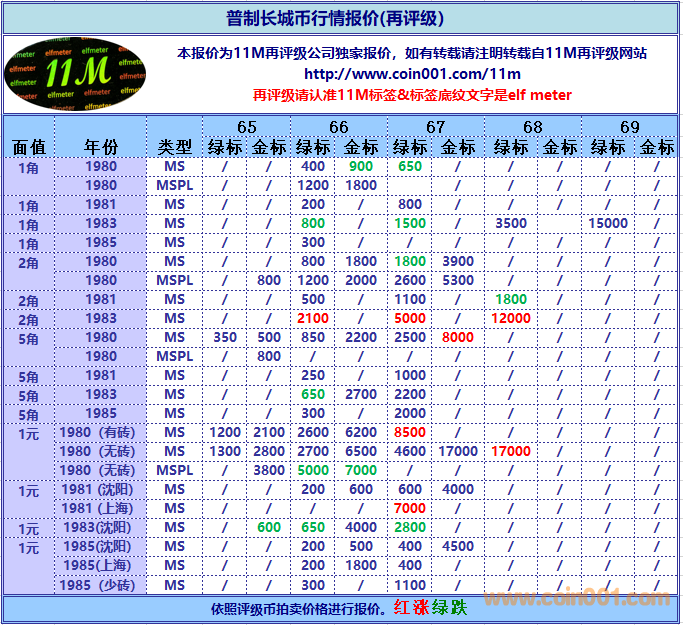This screenshot has width=683, height=625.
Task: Select the 类型 column header
Action: (174, 146)
